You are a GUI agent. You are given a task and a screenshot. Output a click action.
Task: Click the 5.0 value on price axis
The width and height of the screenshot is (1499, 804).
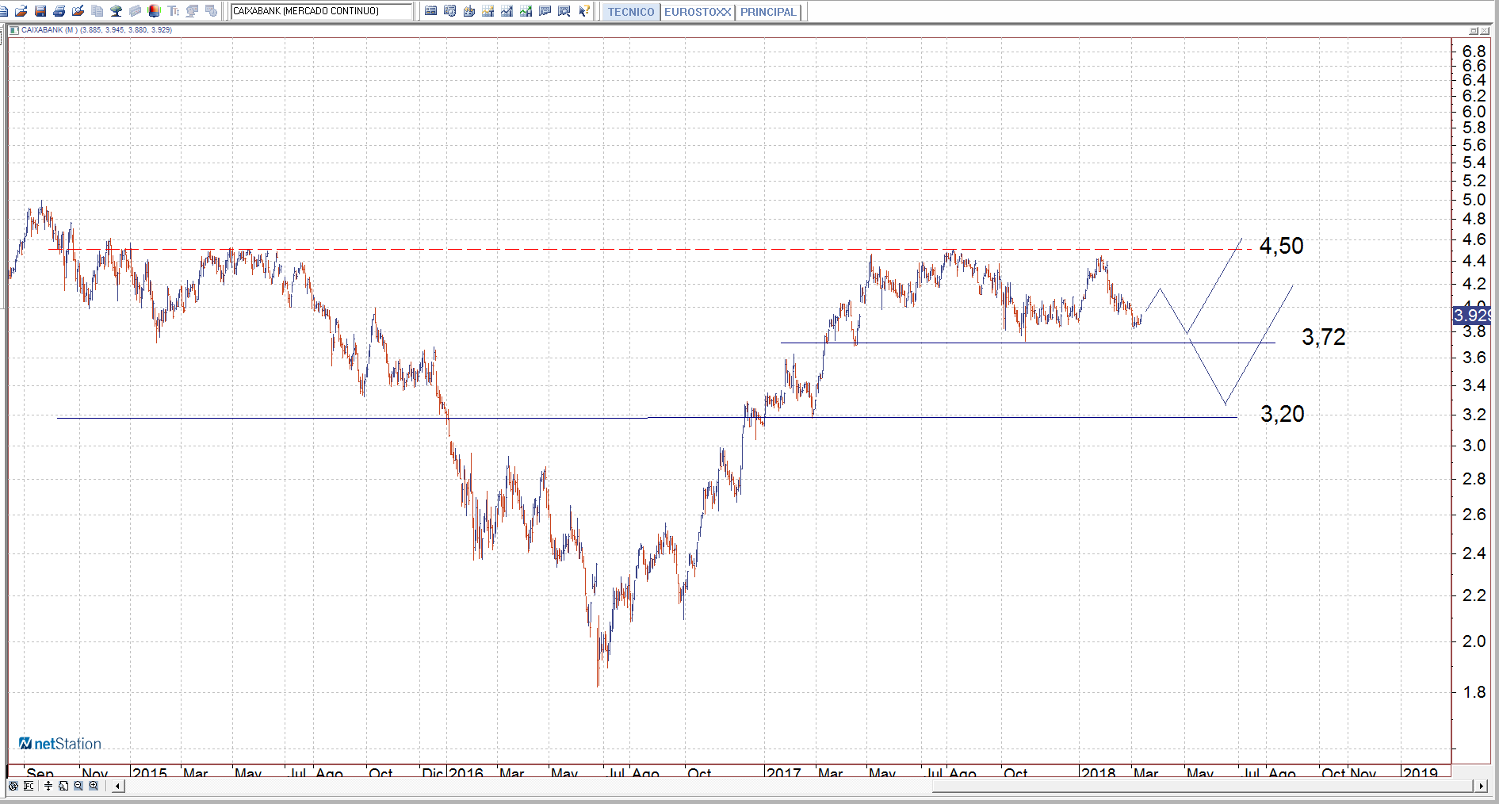(1472, 200)
